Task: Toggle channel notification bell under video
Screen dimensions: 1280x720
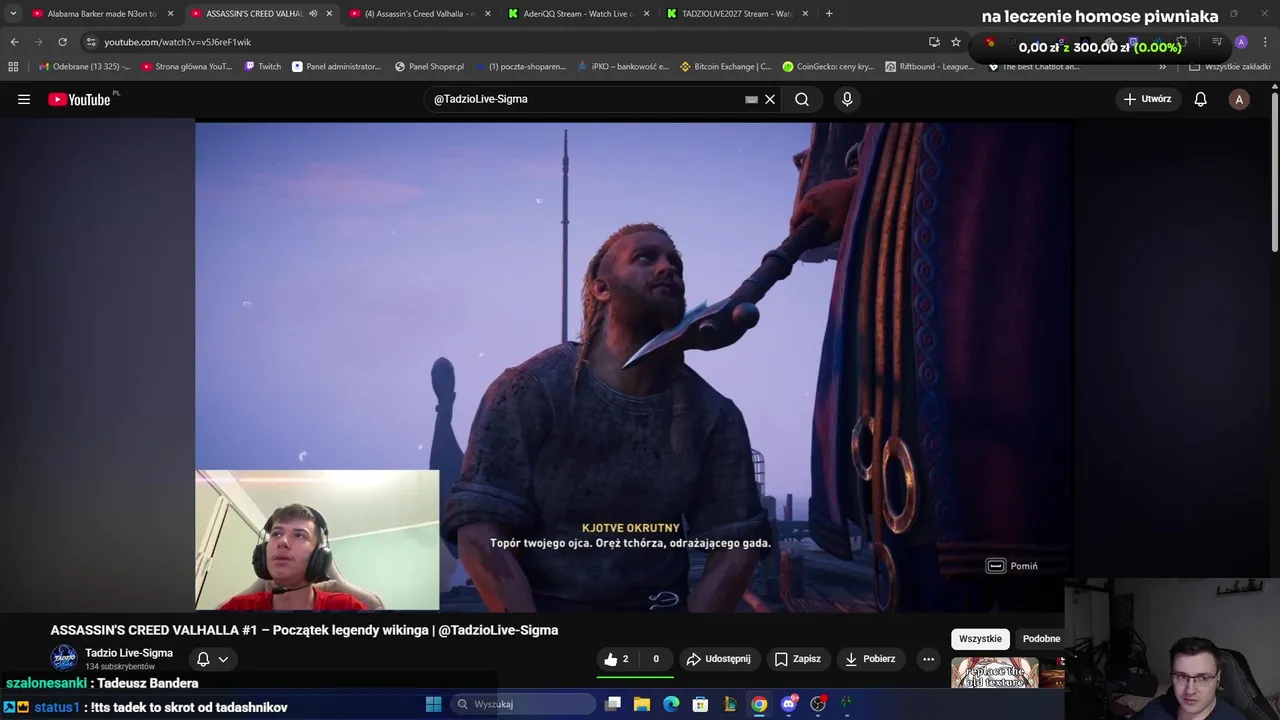Action: (203, 659)
